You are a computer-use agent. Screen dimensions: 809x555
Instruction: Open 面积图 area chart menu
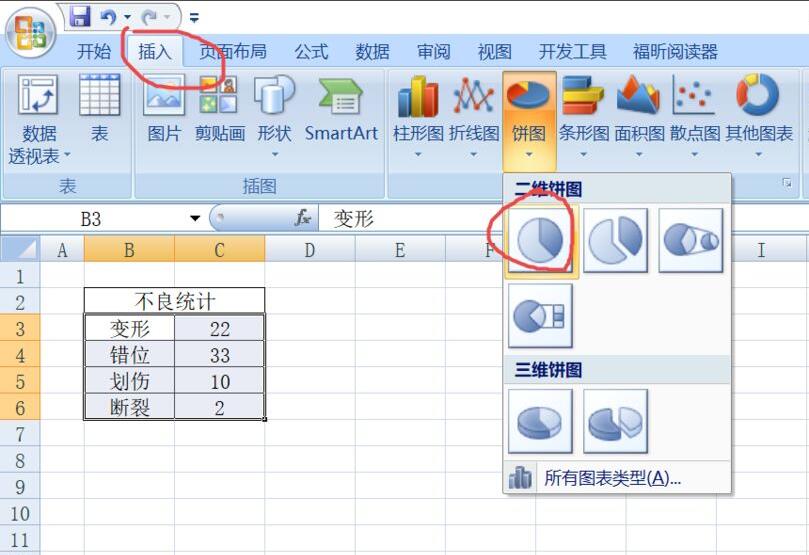[x=639, y=116]
